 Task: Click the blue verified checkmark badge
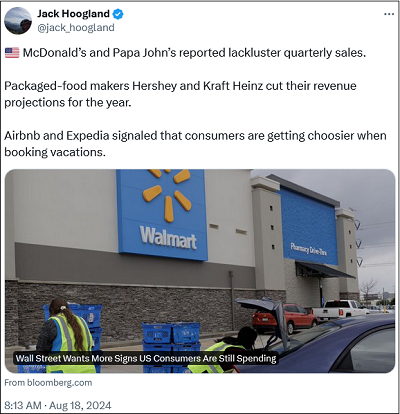[118, 14]
